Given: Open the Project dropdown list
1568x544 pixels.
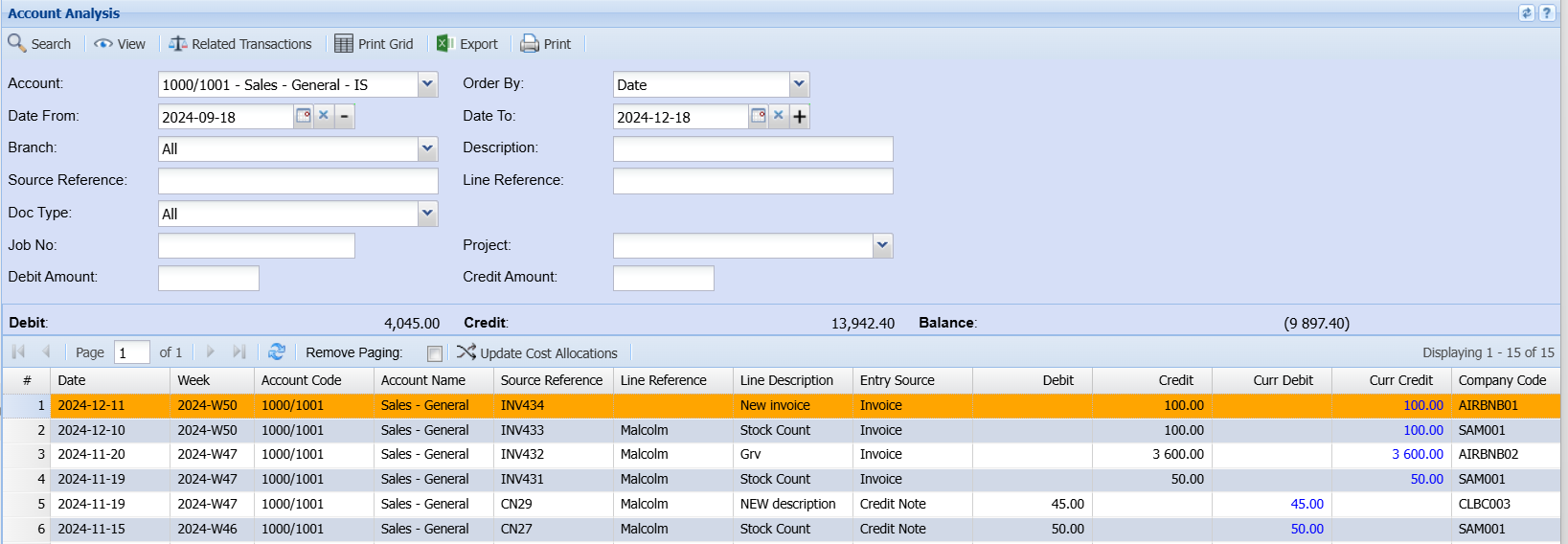Looking at the screenshot, I should click(x=882, y=246).
